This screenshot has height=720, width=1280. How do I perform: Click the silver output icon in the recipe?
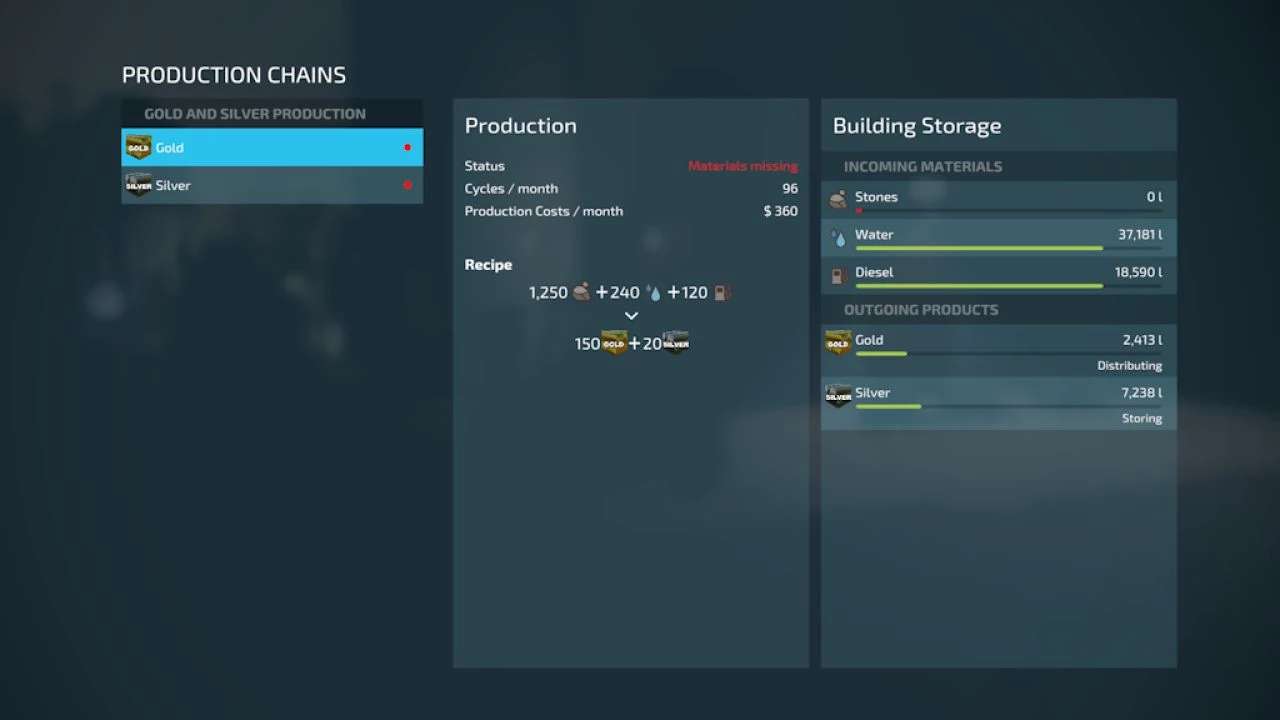[676, 343]
